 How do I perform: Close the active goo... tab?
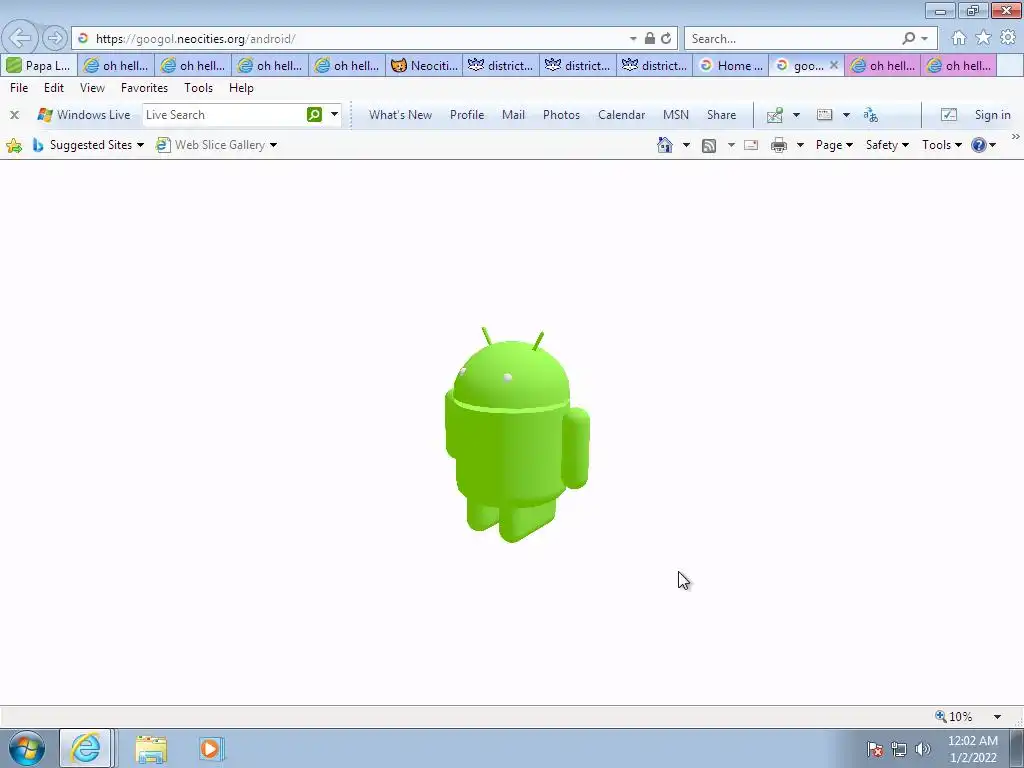(834, 65)
